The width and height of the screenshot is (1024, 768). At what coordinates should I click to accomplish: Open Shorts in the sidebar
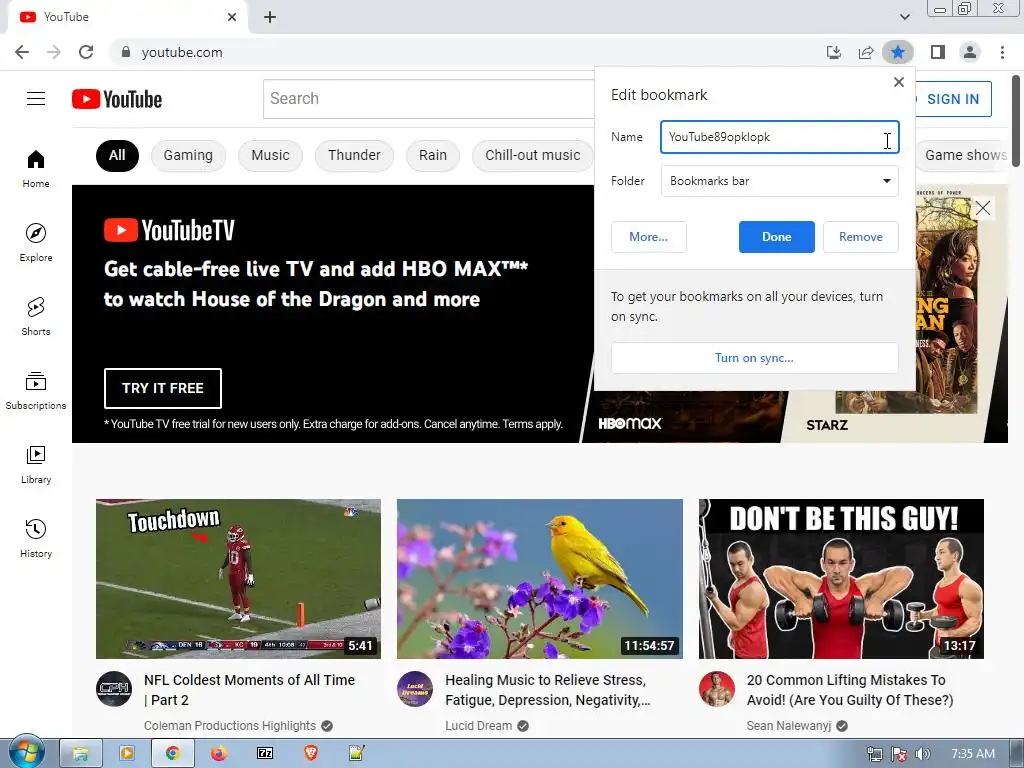(36, 316)
